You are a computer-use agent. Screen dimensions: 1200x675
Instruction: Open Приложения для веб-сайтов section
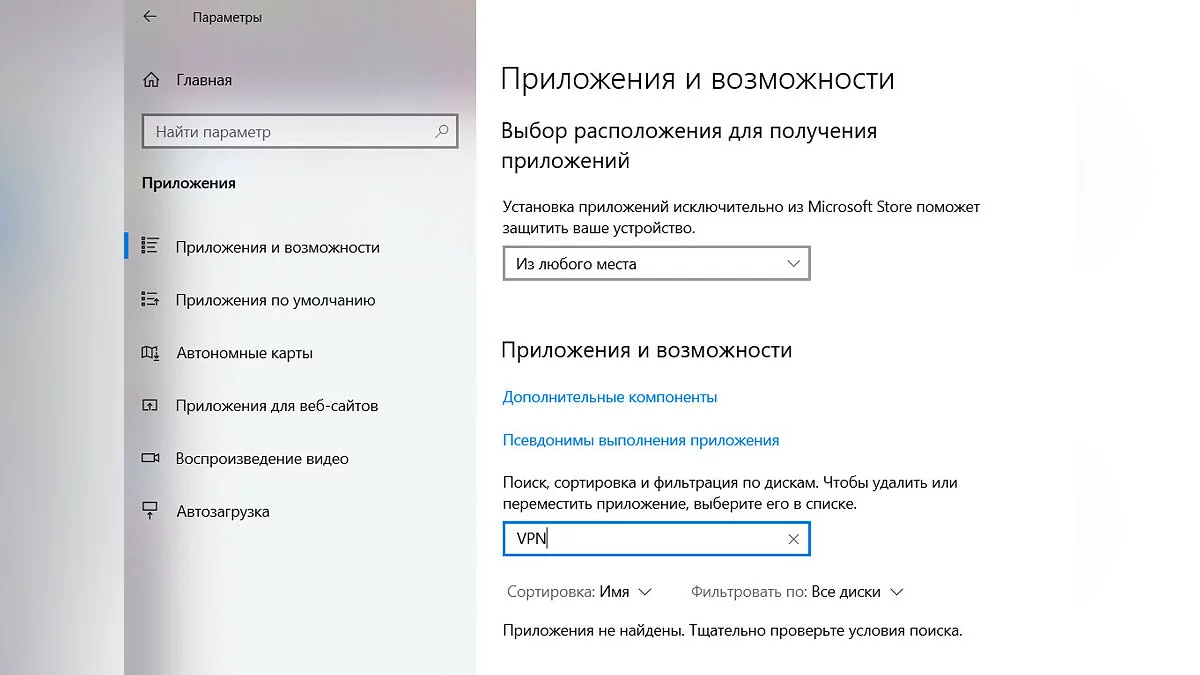pos(277,406)
